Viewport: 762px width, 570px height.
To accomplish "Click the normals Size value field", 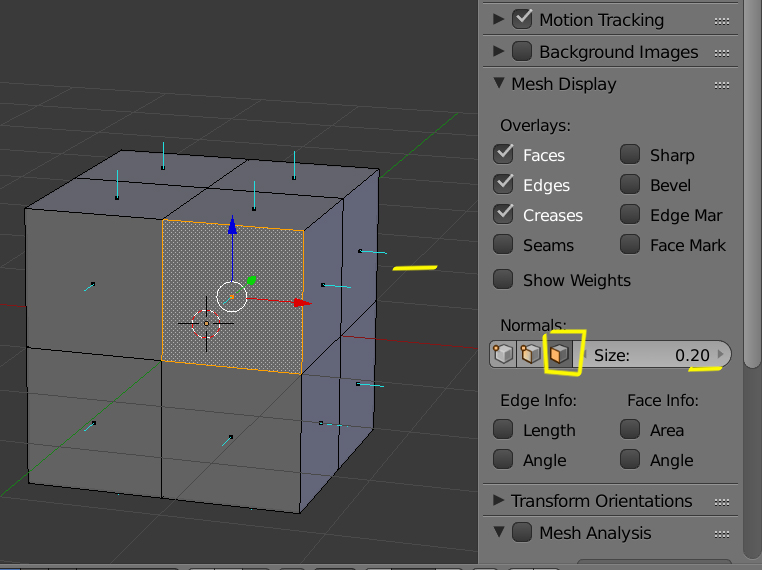I will coord(653,354).
